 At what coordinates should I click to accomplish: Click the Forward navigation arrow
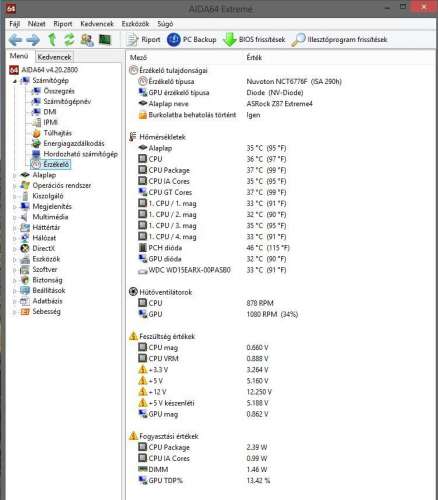(33, 40)
